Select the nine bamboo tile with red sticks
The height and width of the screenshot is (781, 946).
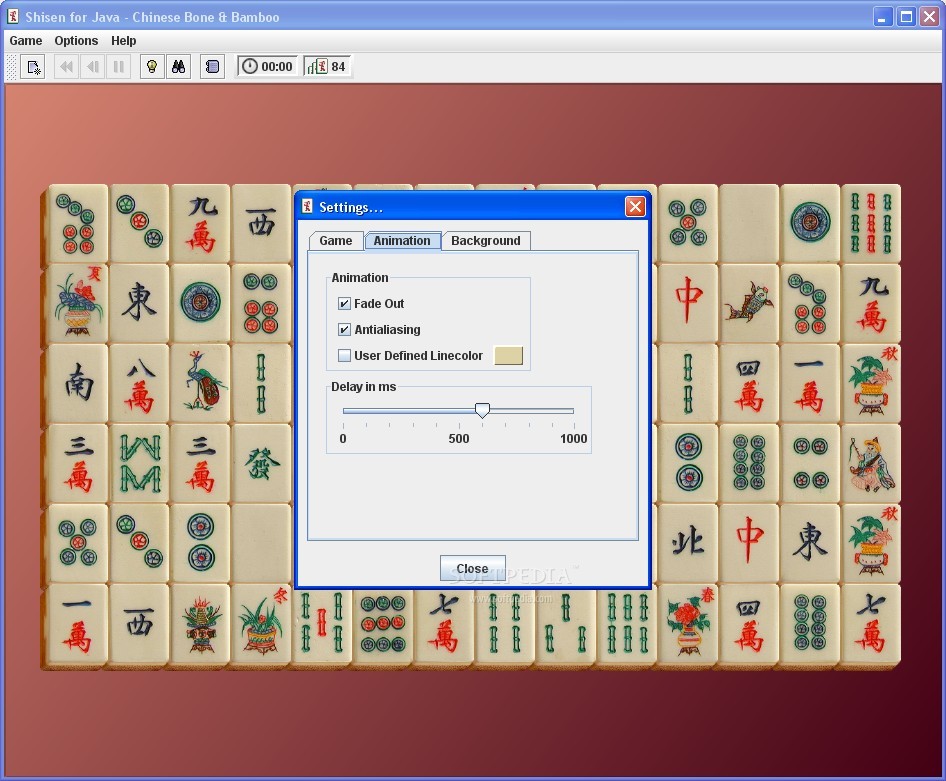tap(871, 223)
